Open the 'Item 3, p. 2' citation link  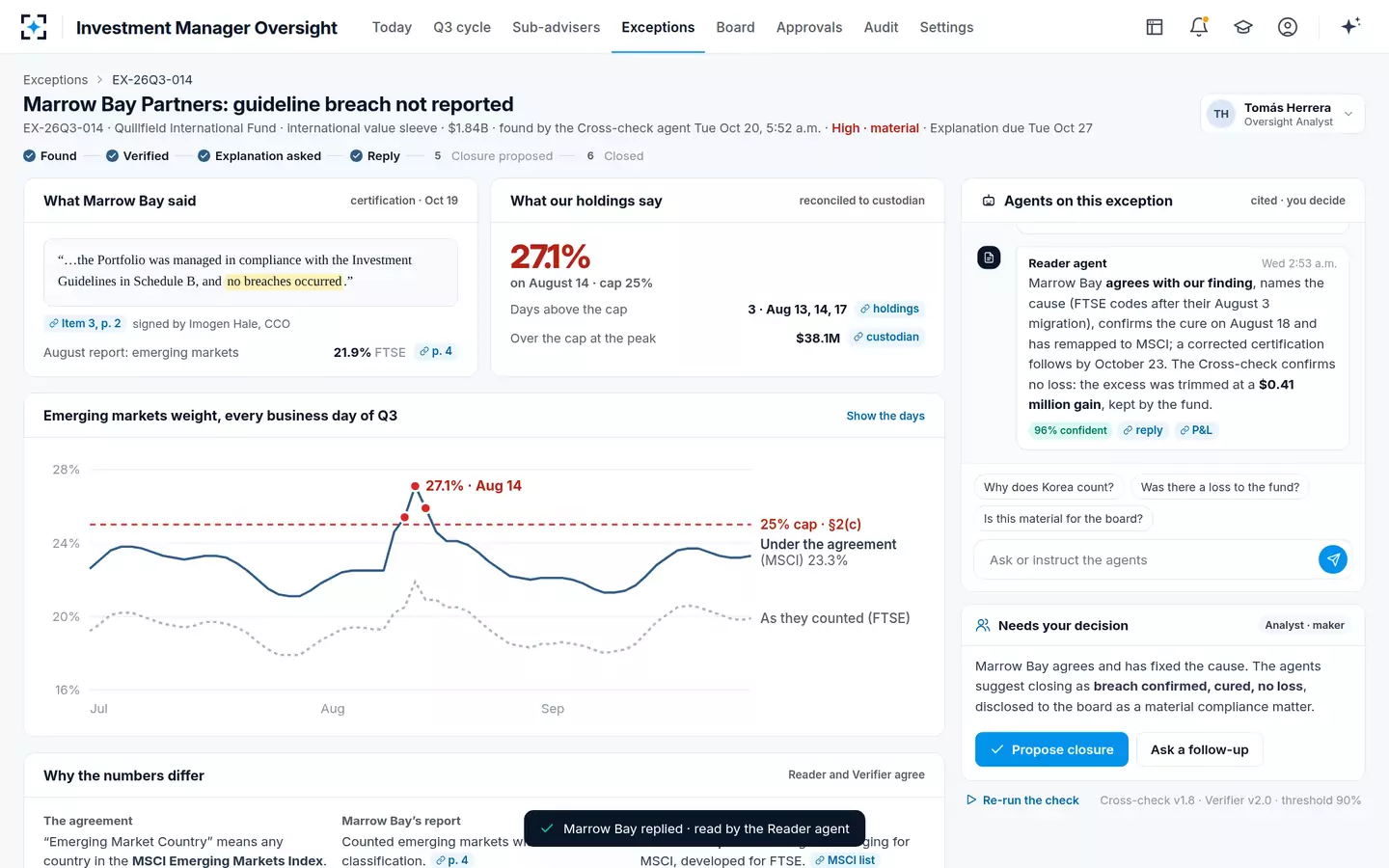tap(85, 323)
